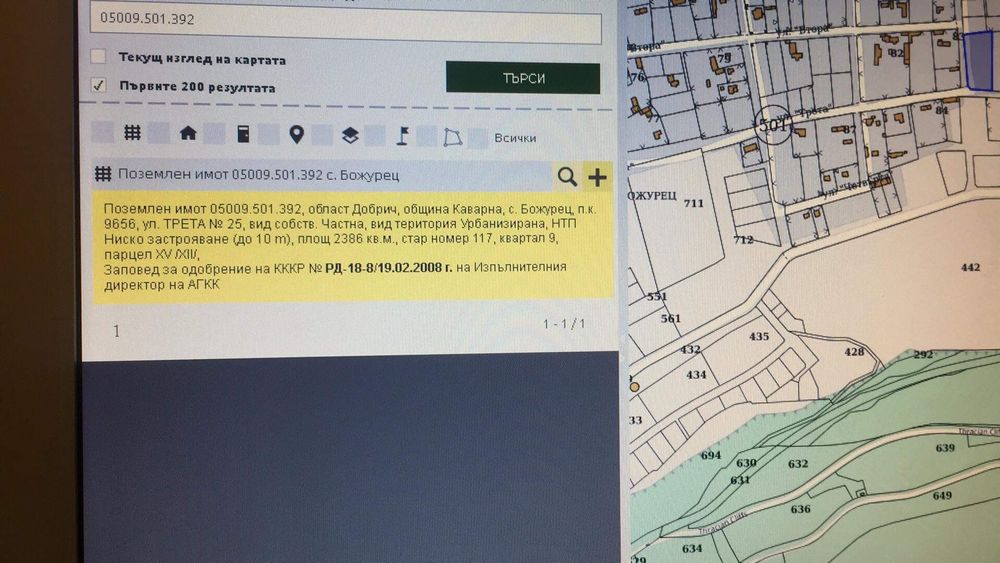Viewport: 1000px width, 563px height.
Task: Select map parcel 712
Action: pos(744,240)
